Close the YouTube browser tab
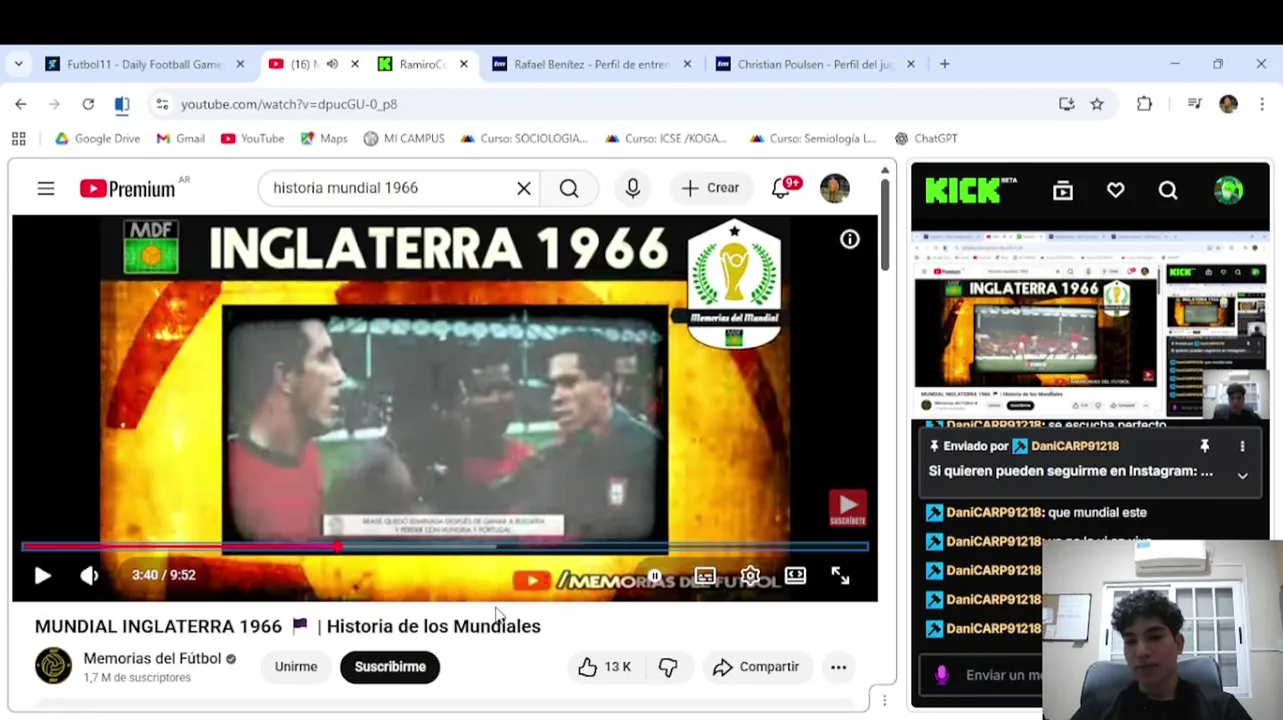This screenshot has height=720, width=1283. 354,64
